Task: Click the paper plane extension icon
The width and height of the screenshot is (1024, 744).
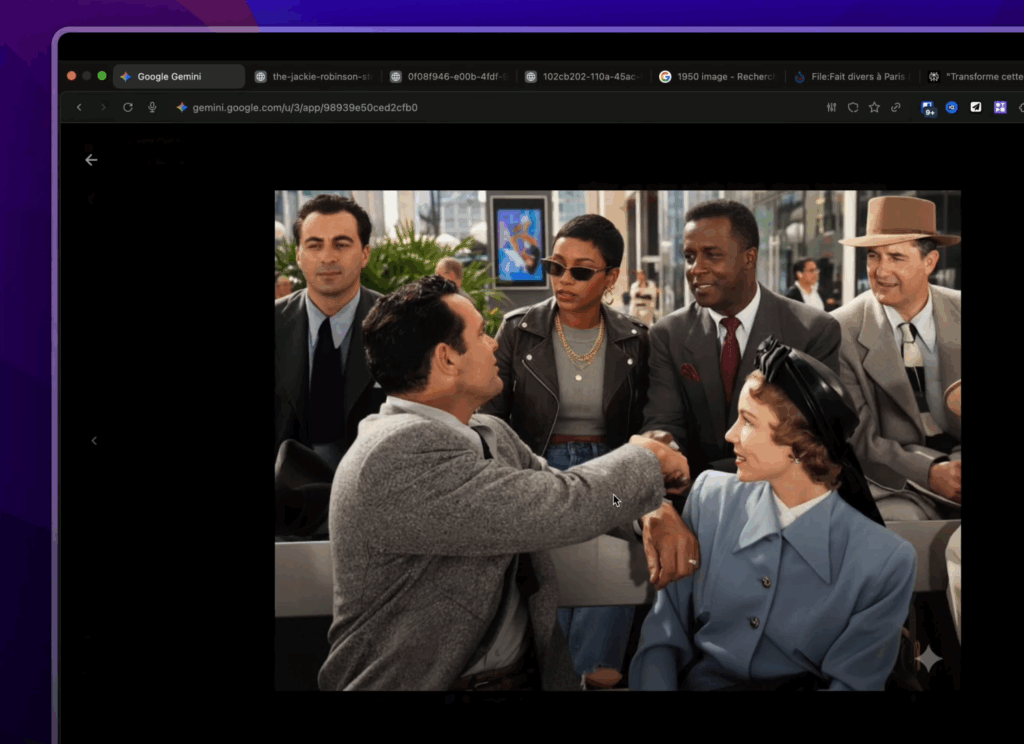Action: point(976,107)
